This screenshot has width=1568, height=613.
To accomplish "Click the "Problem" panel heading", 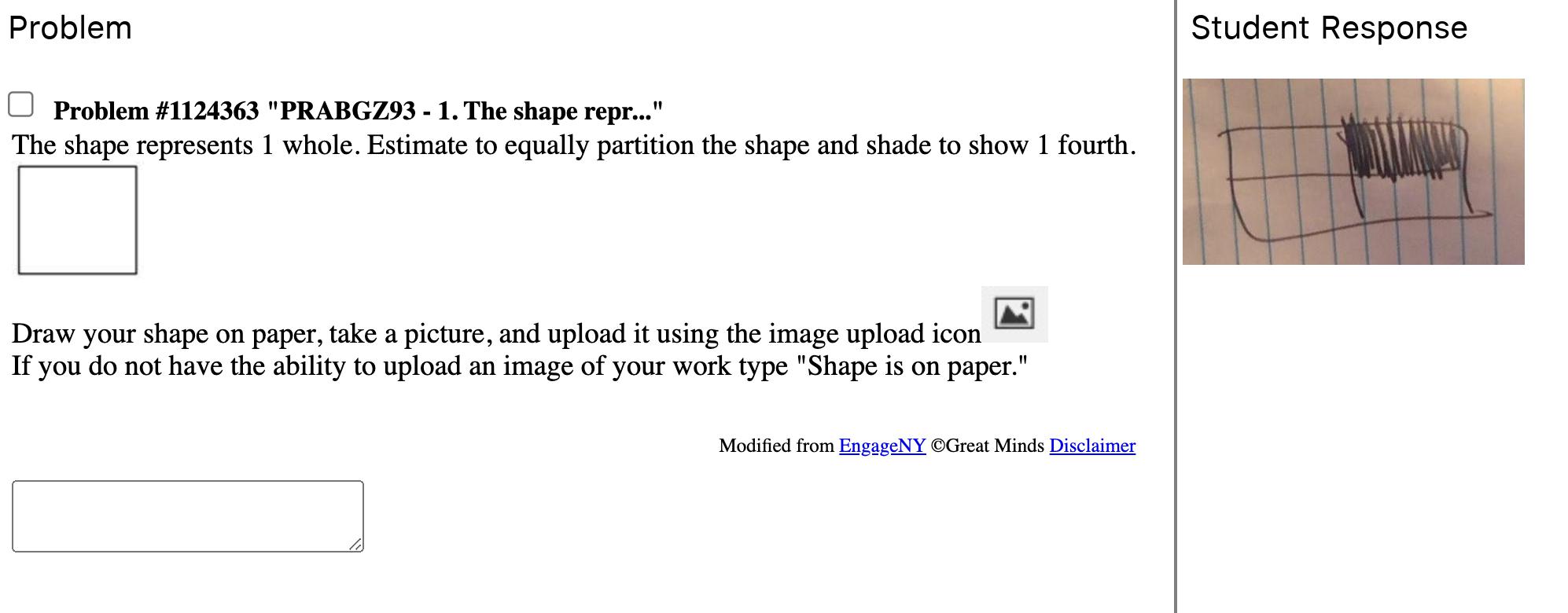I will [70, 28].
